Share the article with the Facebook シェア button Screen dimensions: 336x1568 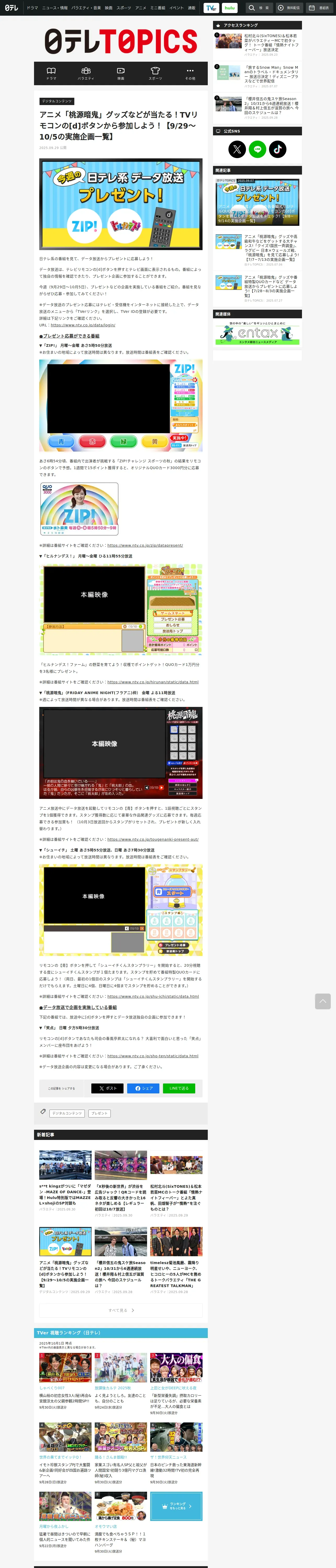pos(143,1088)
